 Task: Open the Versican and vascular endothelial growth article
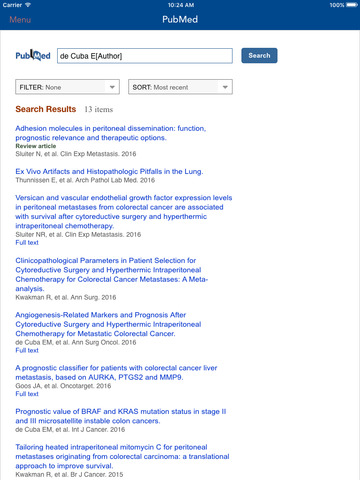pyautogui.click(x=124, y=212)
